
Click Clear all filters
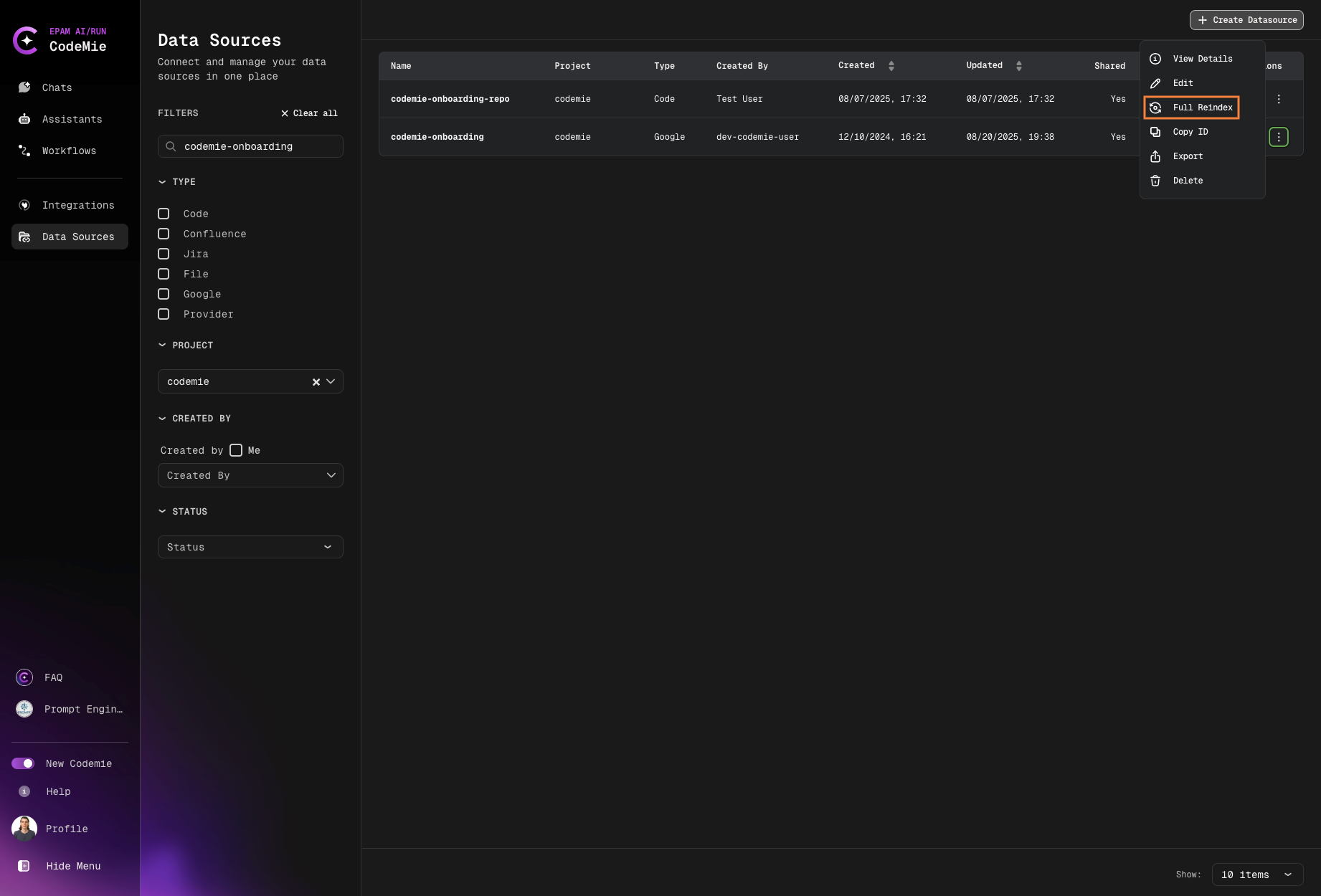[x=309, y=113]
